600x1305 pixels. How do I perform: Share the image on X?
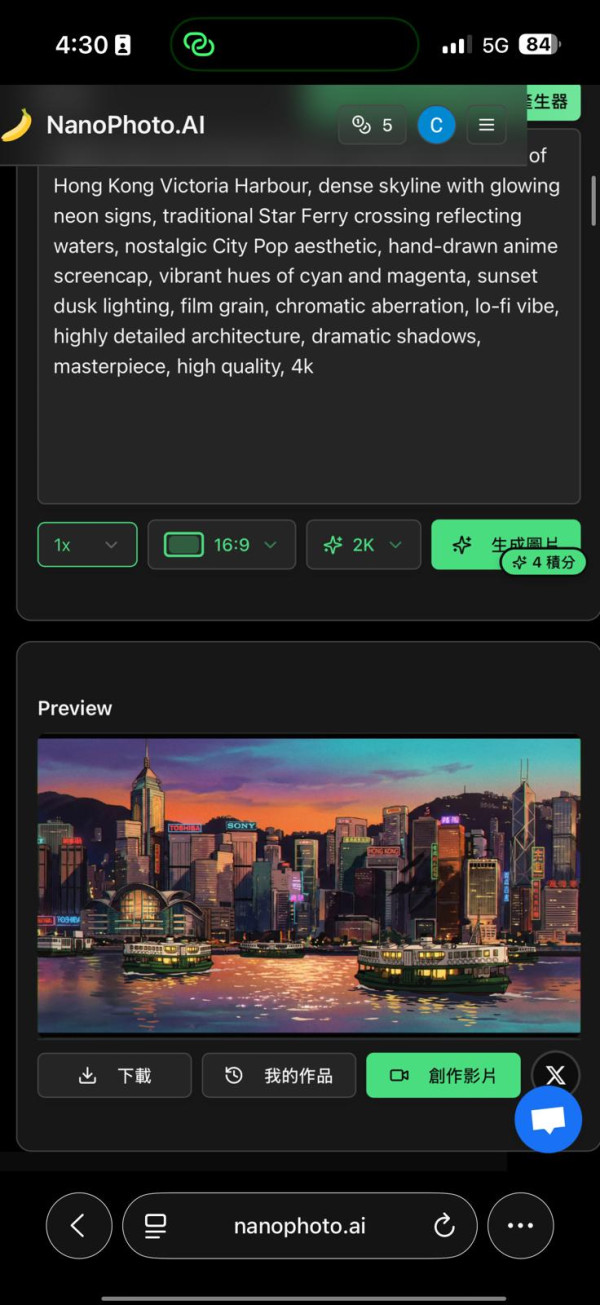click(x=555, y=1075)
